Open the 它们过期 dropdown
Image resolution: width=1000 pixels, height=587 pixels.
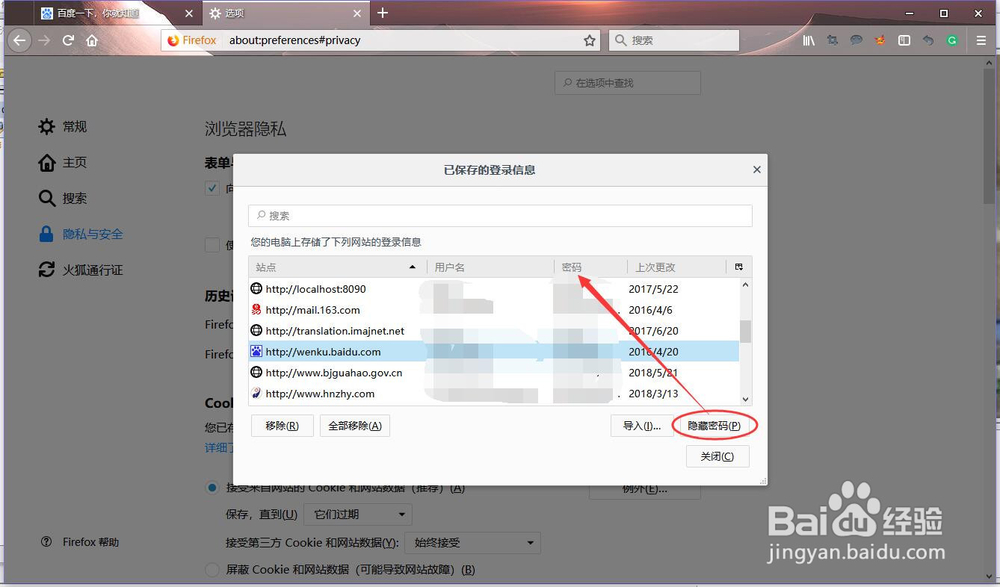pos(358,513)
